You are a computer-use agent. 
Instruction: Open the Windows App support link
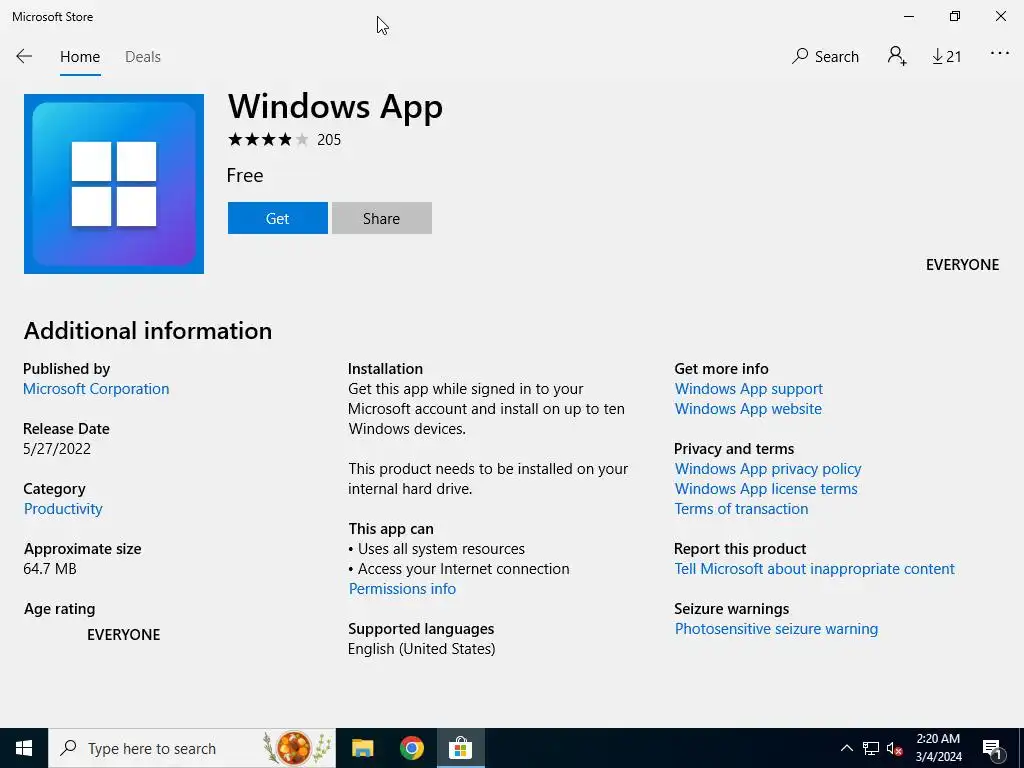[x=748, y=389]
